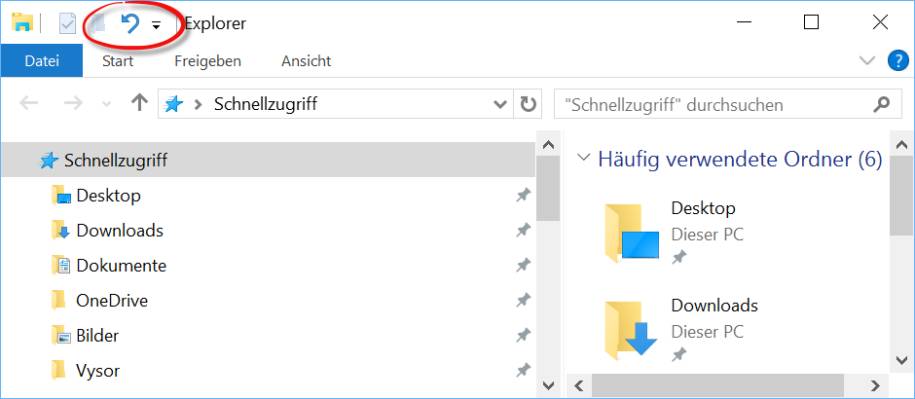
Task: Toggle the pin beside Vysor folder
Action: coord(523,370)
